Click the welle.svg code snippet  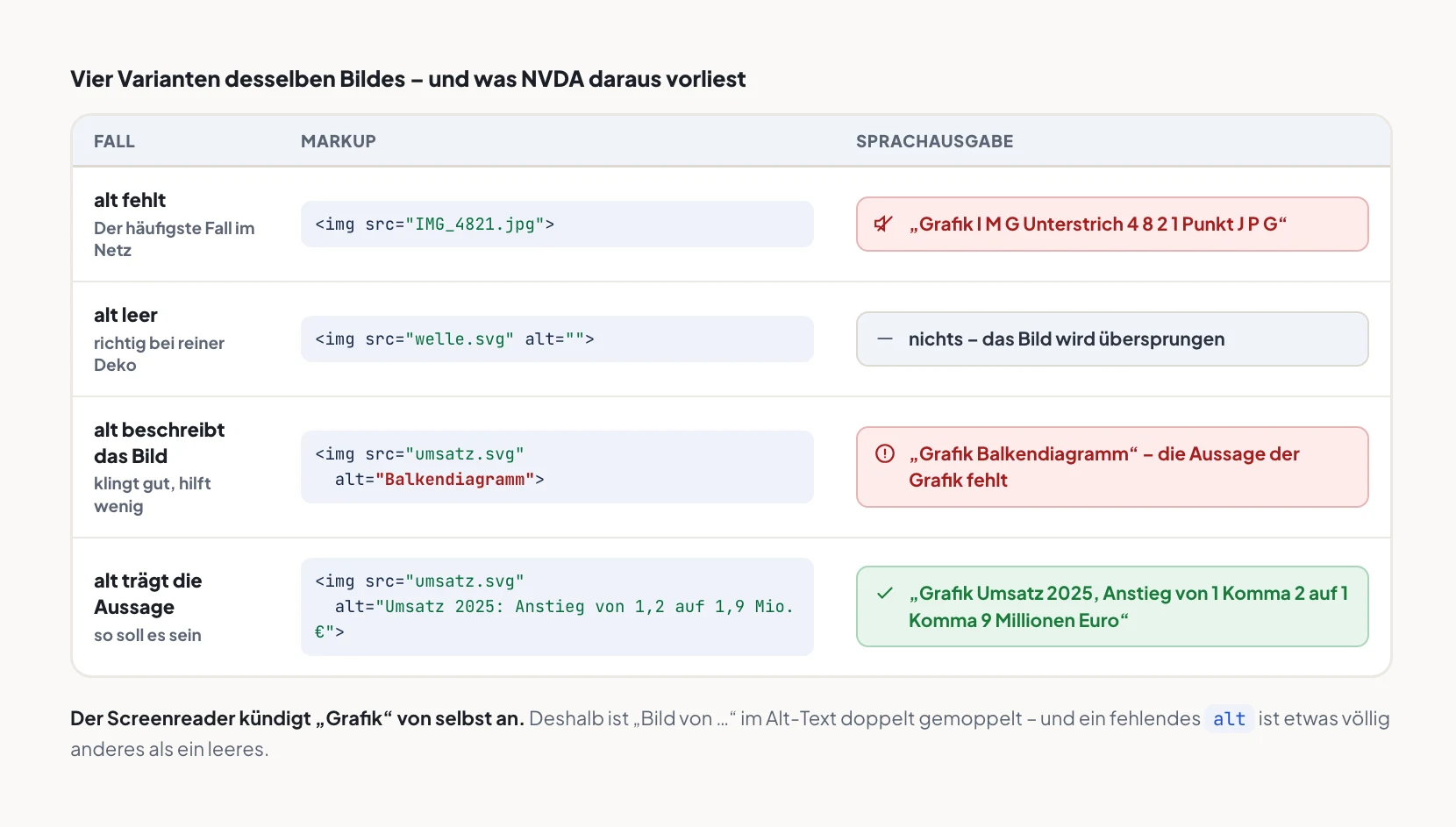[x=557, y=339]
